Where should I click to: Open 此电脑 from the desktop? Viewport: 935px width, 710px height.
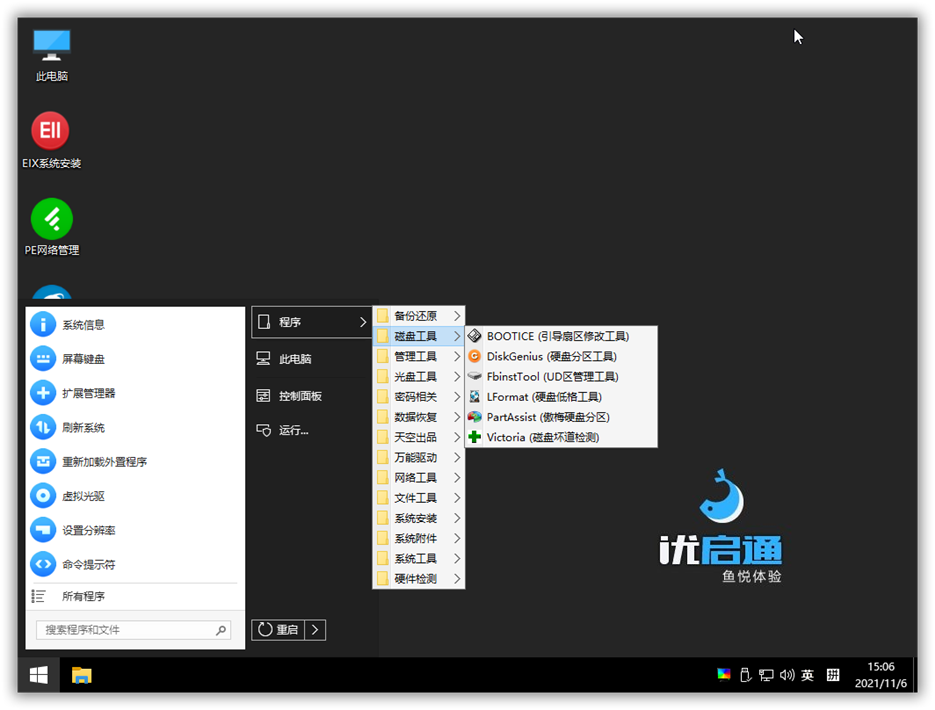point(50,45)
